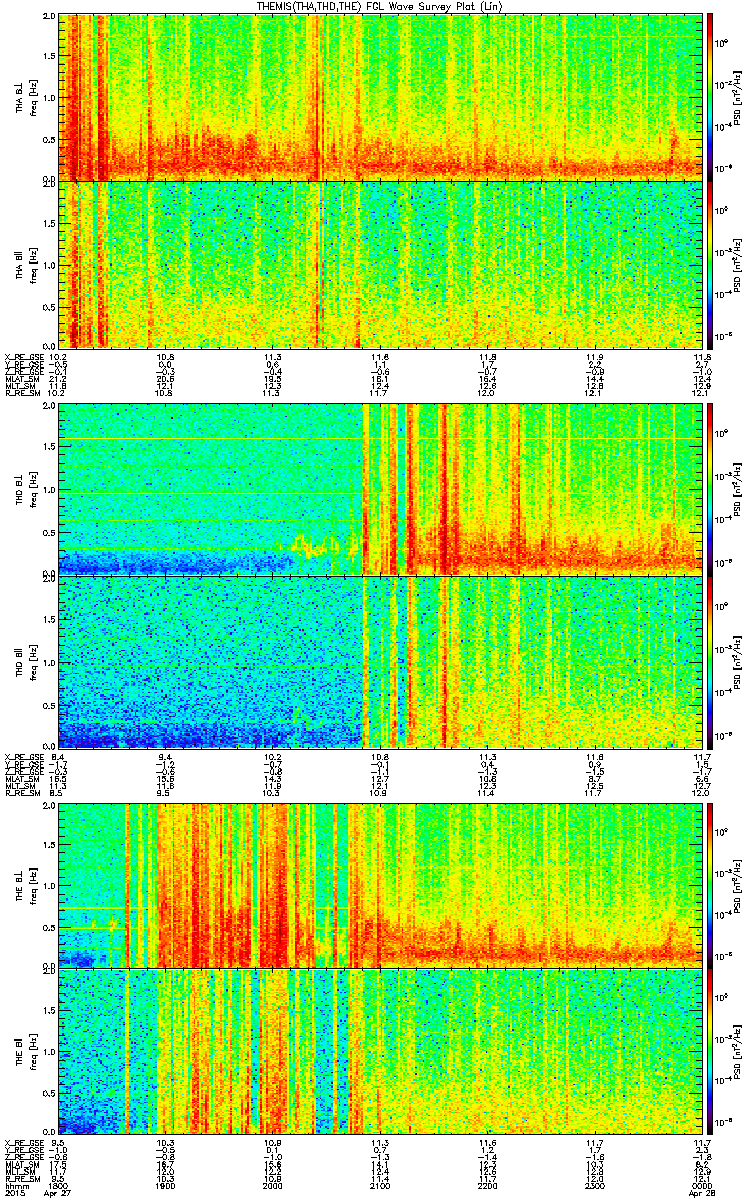
Task: Click the 2100 time tick label
Action: [x=382, y=1185]
